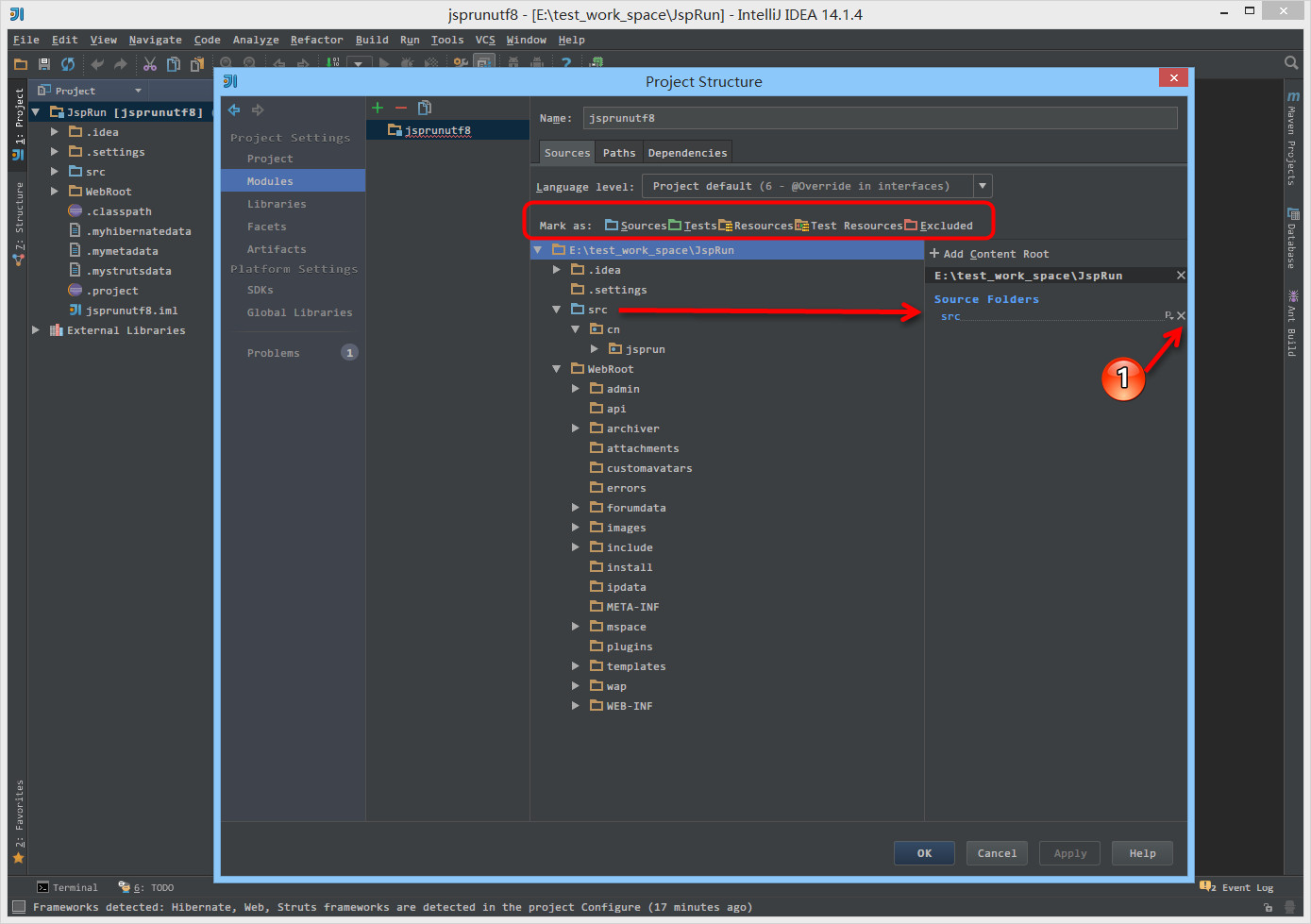Mark folder as Test Resources
This screenshot has height=924, width=1311.
pos(849,226)
